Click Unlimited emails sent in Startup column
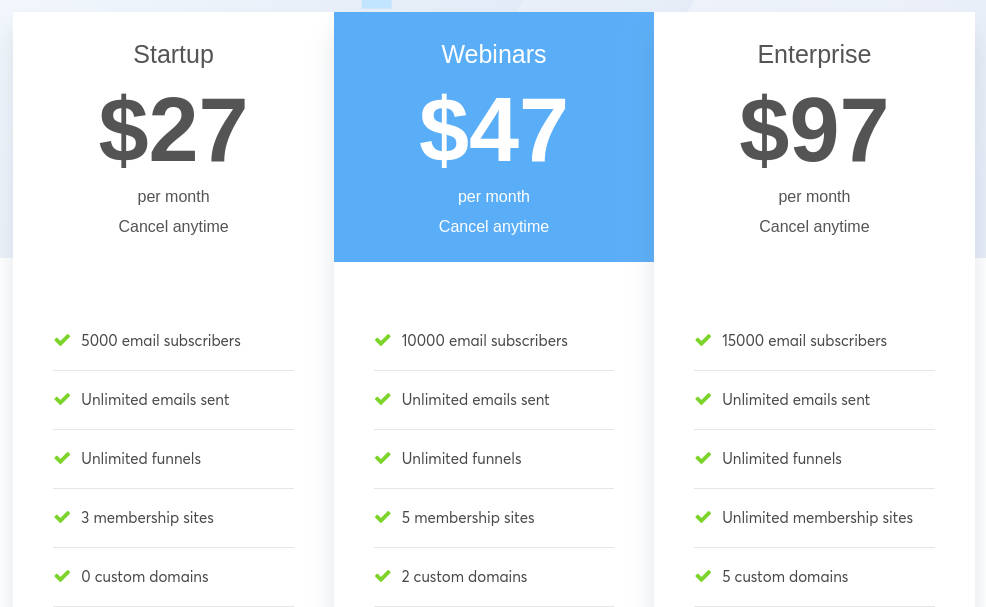Screen dimensions: 986x607 [155, 399]
